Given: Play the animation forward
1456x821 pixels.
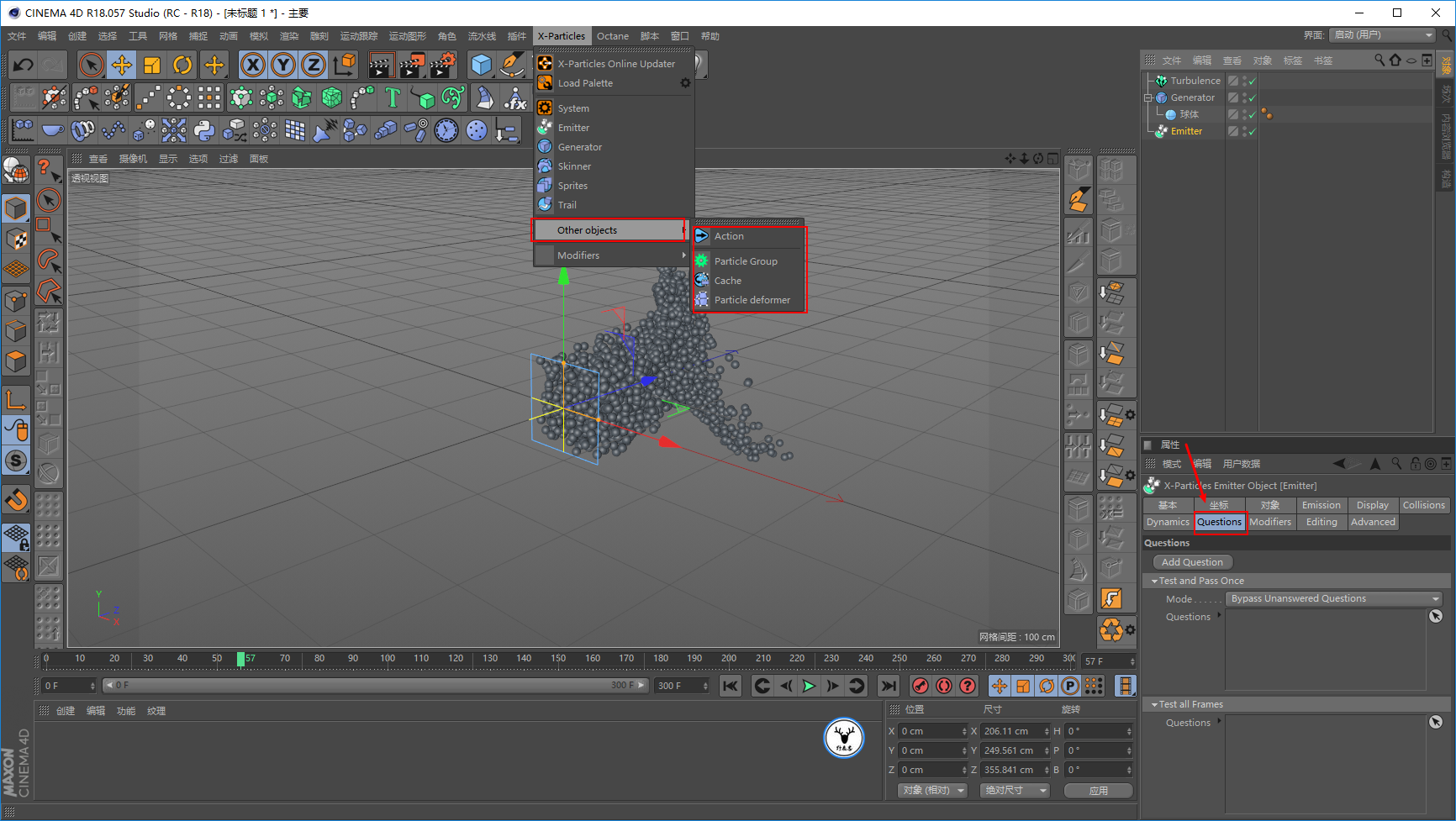Looking at the screenshot, I should [809, 686].
